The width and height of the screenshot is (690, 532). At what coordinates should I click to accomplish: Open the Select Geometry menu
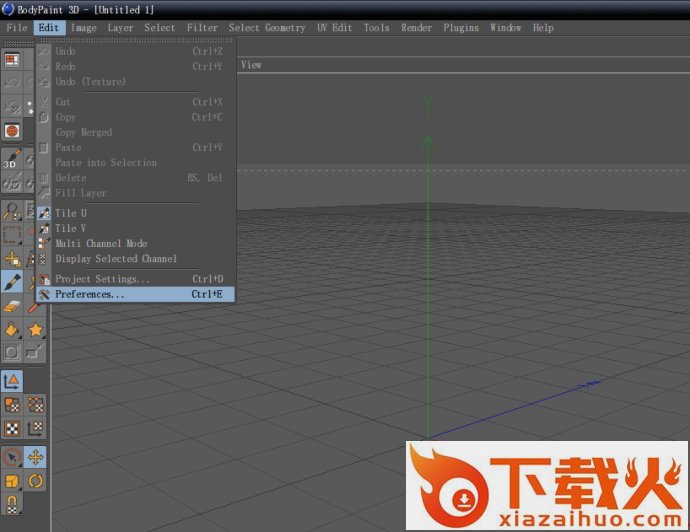point(267,28)
